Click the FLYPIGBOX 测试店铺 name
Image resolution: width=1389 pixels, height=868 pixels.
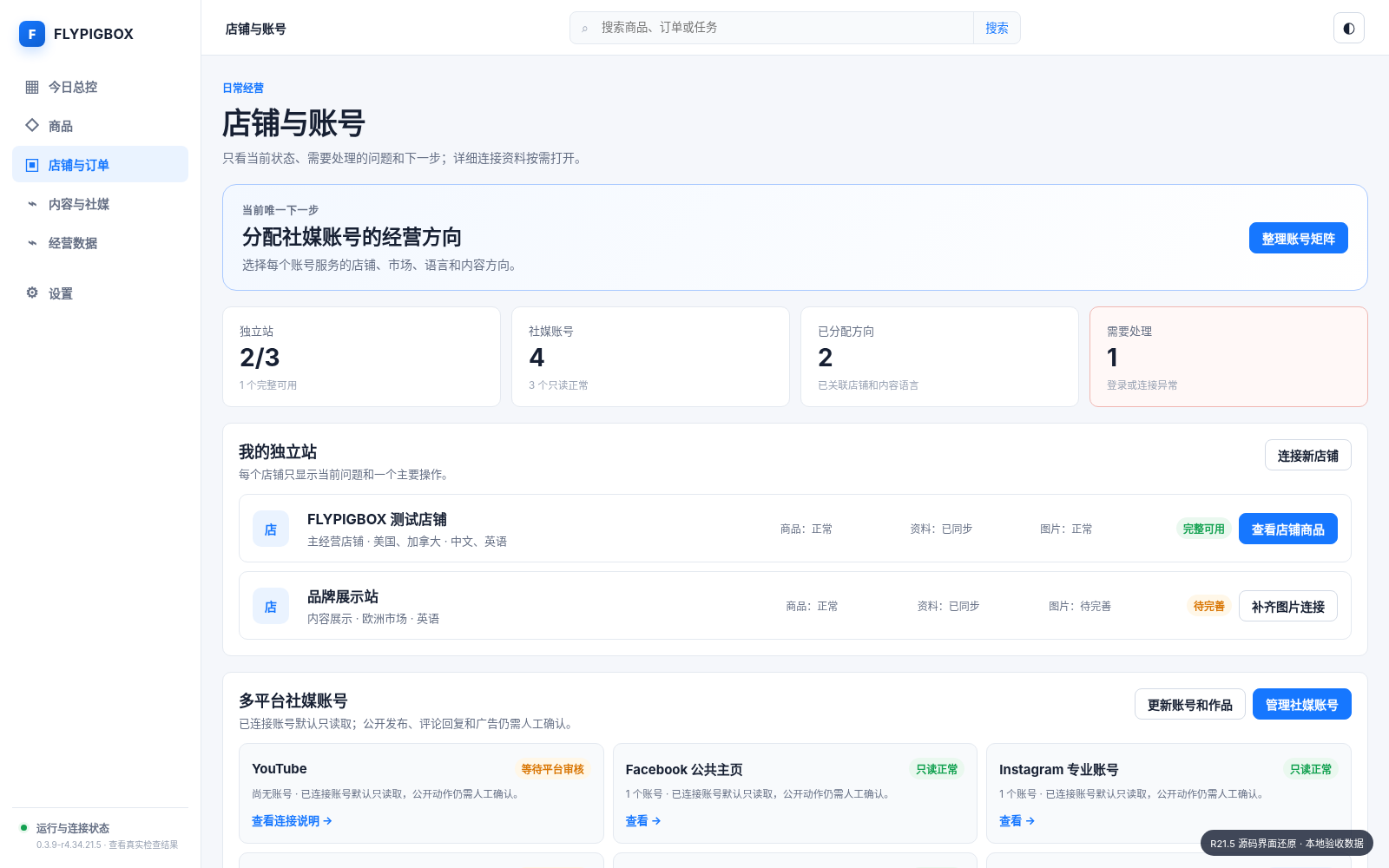tap(377, 519)
